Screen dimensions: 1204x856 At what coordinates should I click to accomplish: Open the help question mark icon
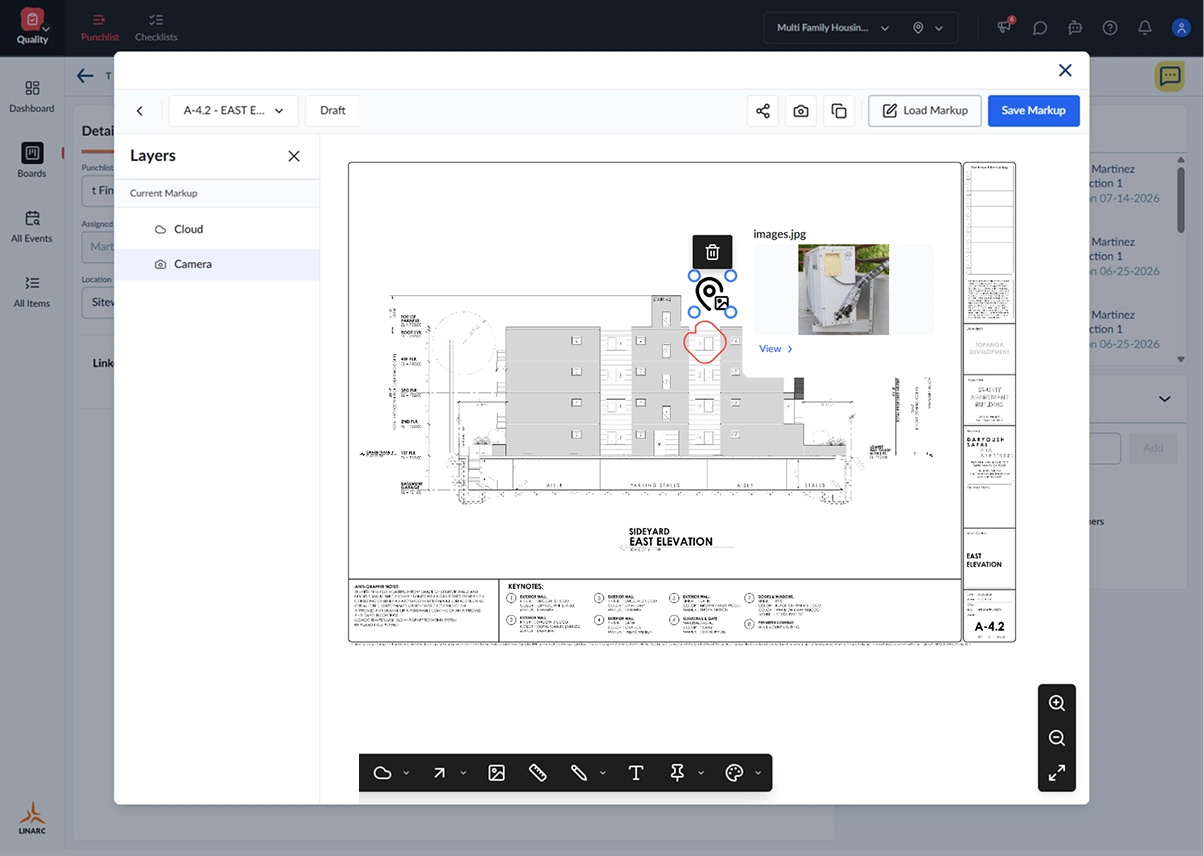coord(1110,28)
